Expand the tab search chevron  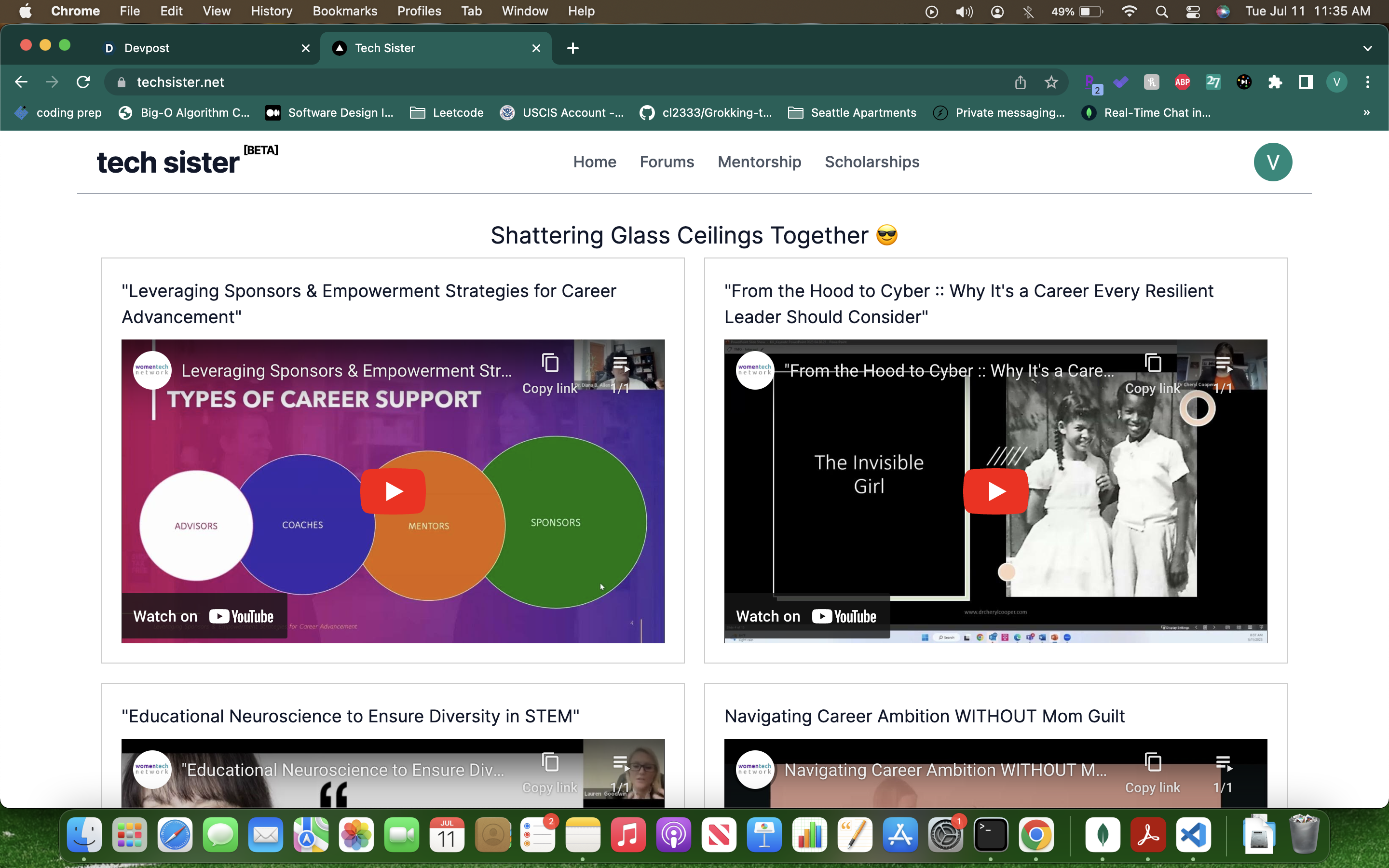1367,48
